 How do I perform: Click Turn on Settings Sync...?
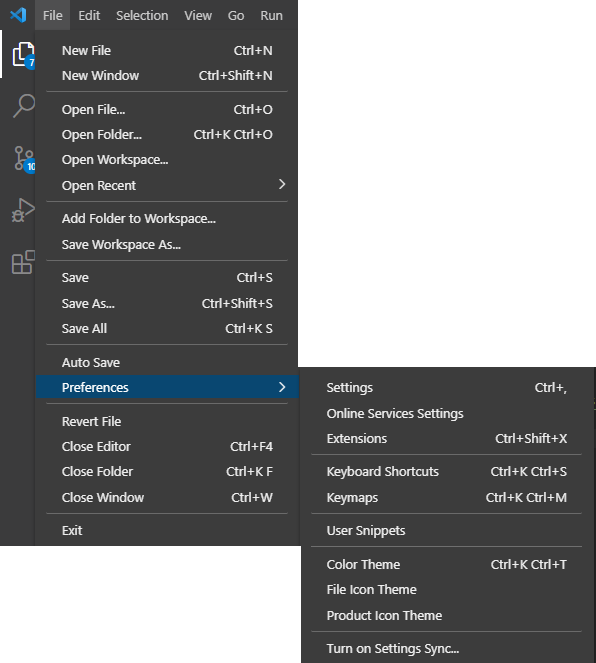(447, 649)
